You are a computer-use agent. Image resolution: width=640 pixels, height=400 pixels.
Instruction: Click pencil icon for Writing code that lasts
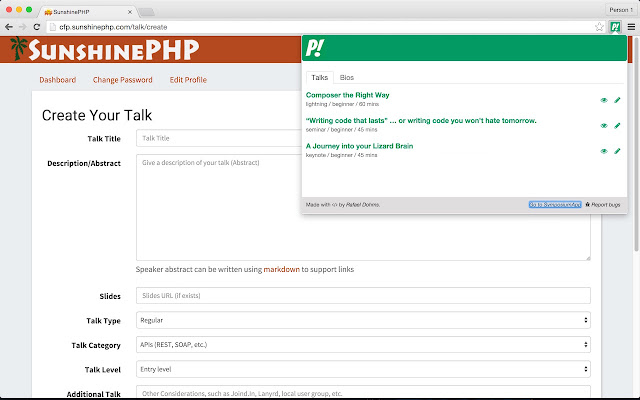[617, 125]
